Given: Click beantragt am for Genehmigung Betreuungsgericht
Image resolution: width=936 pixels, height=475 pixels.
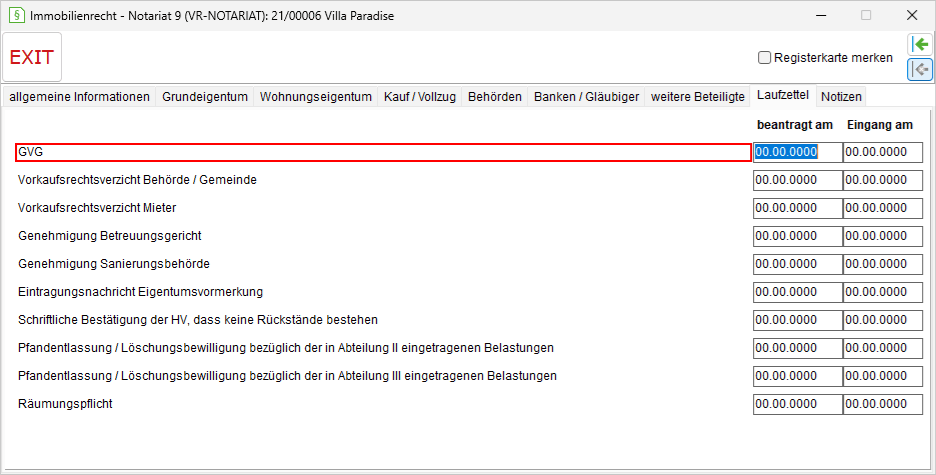Looking at the screenshot, I should 798,236.
